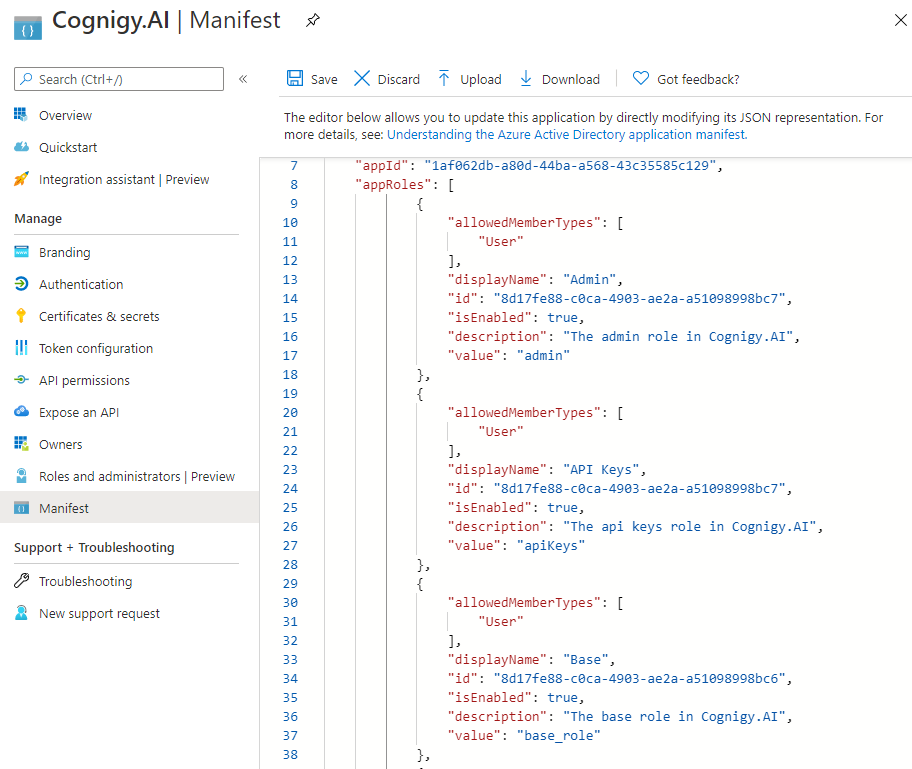Screen dimensions: 912x769
Task: Click the Download arrow icon
Action: coord(526,79)
